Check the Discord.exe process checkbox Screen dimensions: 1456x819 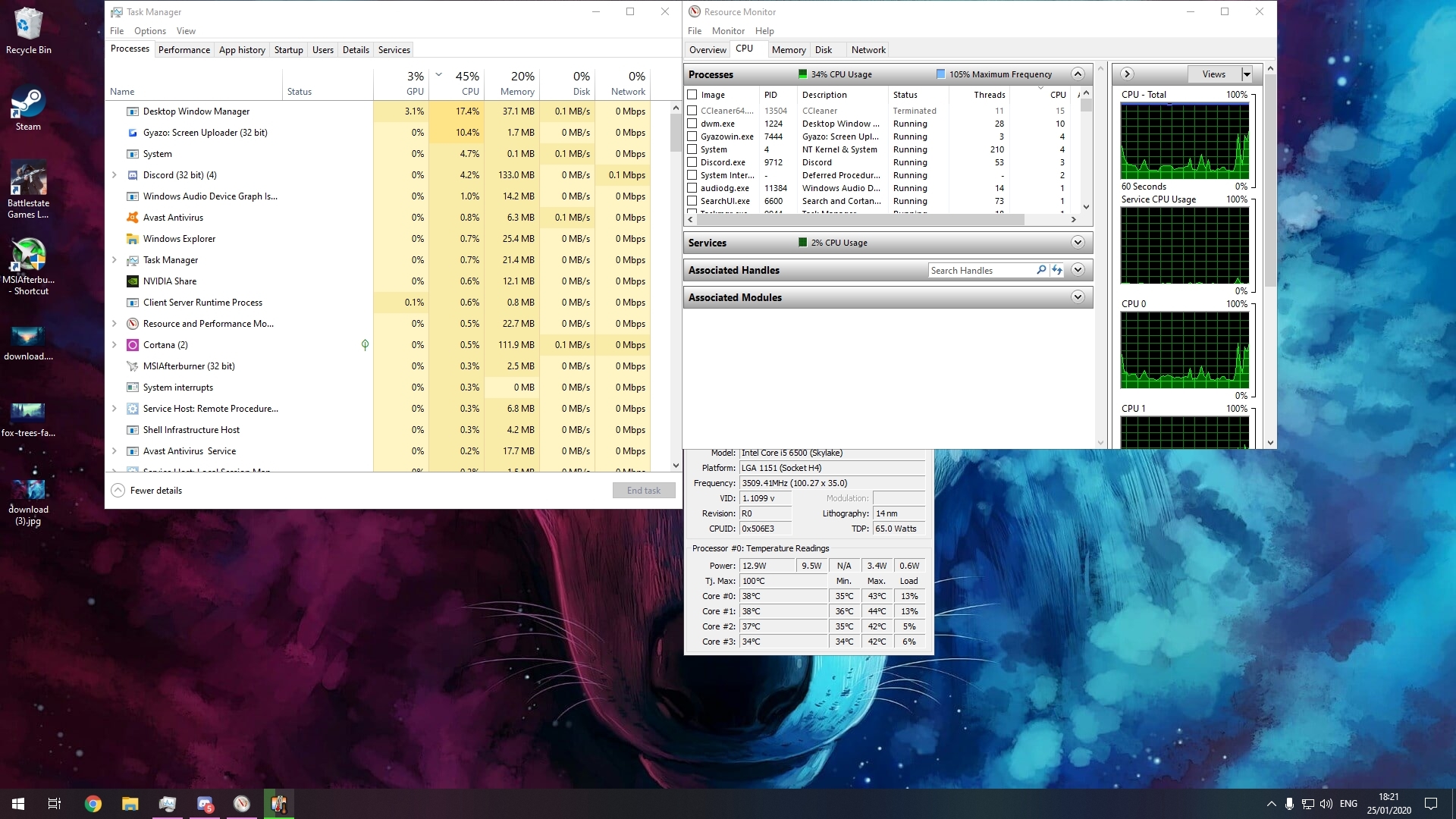pyautogui.click(x=692, y=162)
